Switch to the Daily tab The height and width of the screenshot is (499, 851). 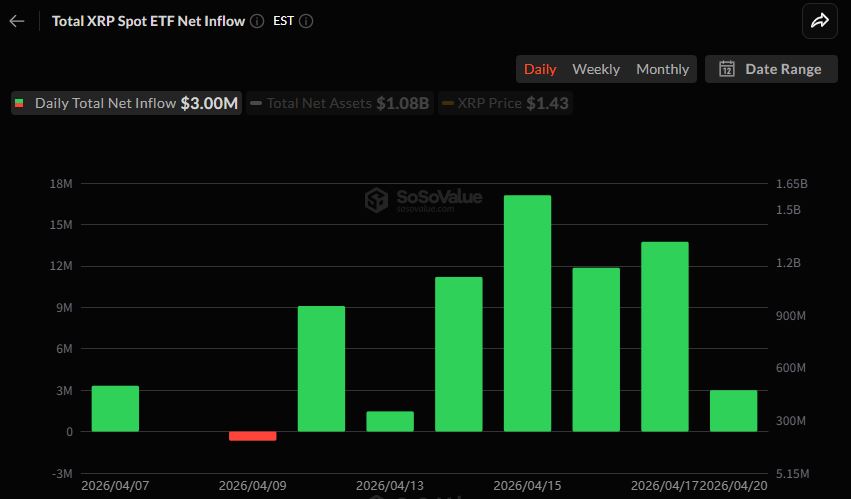pos(540,69)
